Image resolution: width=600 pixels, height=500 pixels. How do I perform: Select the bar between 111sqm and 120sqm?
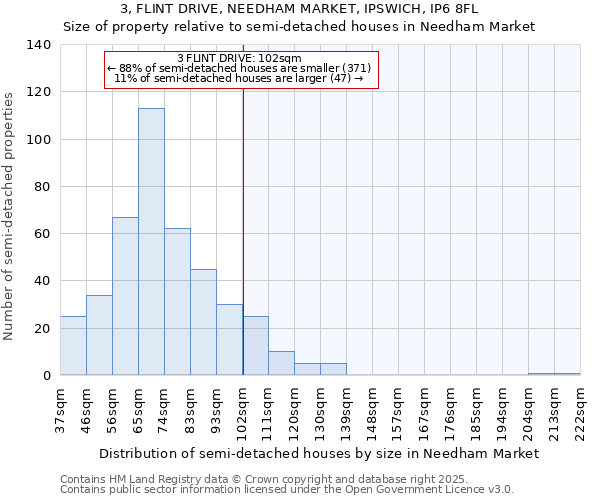point(282,364)
